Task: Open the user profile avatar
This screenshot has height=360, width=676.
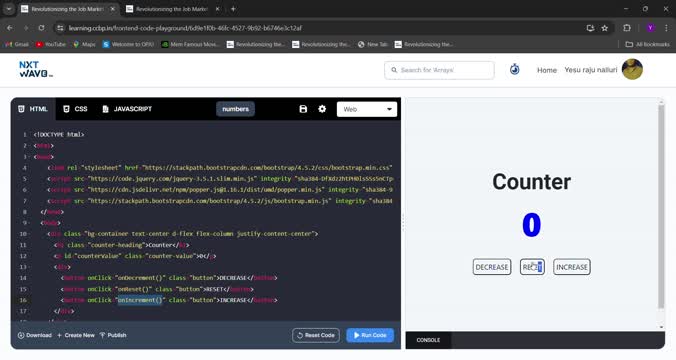Action: 632,69
